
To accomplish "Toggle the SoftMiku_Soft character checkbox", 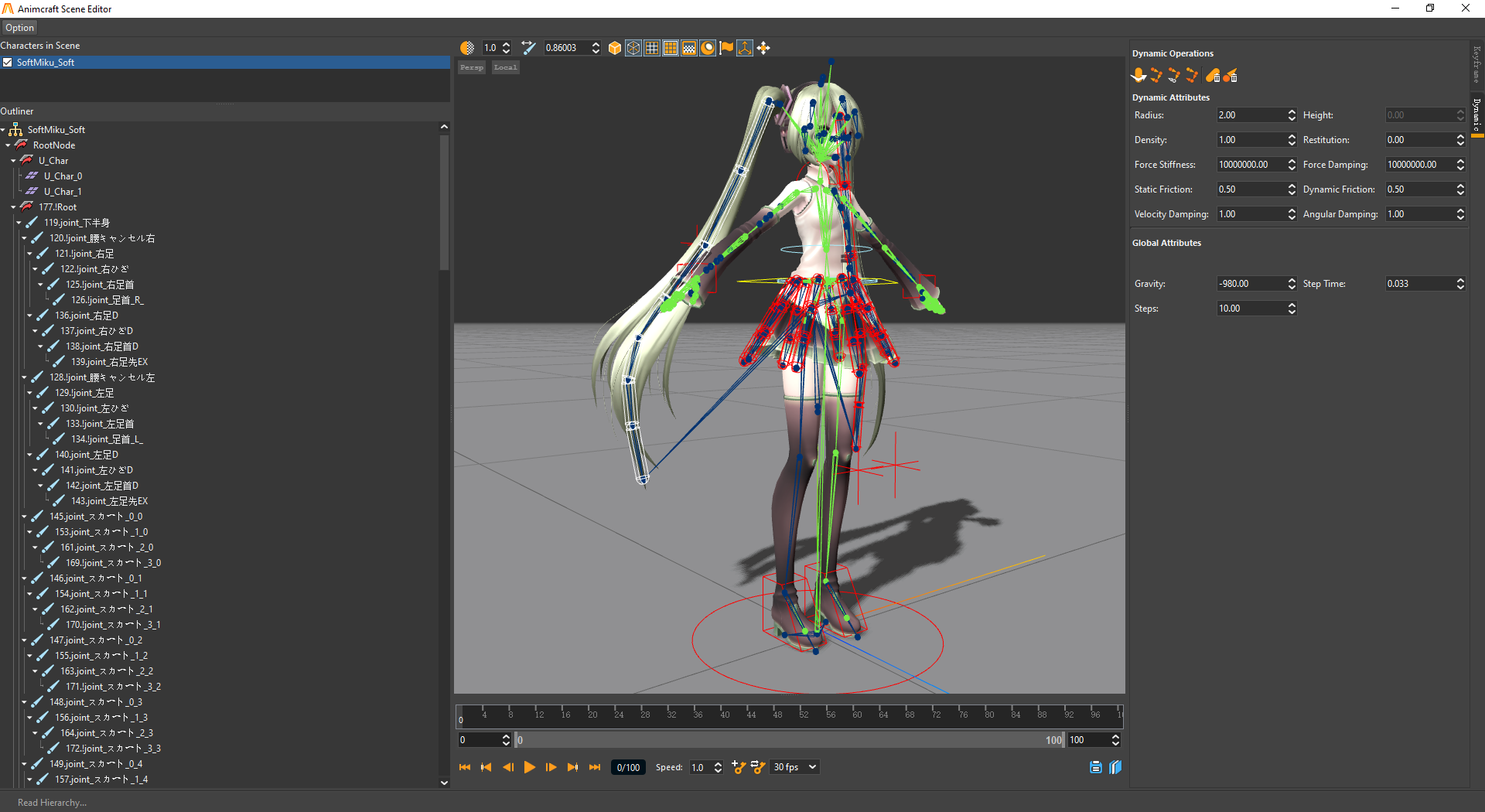I will click(8, 63).
